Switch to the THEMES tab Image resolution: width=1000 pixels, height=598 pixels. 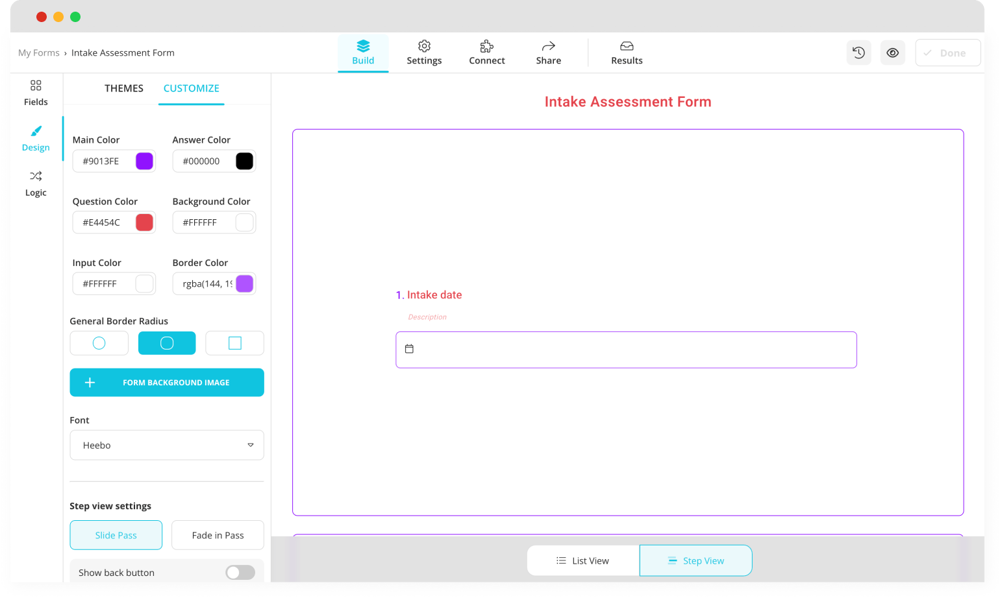tap(123, 88)
